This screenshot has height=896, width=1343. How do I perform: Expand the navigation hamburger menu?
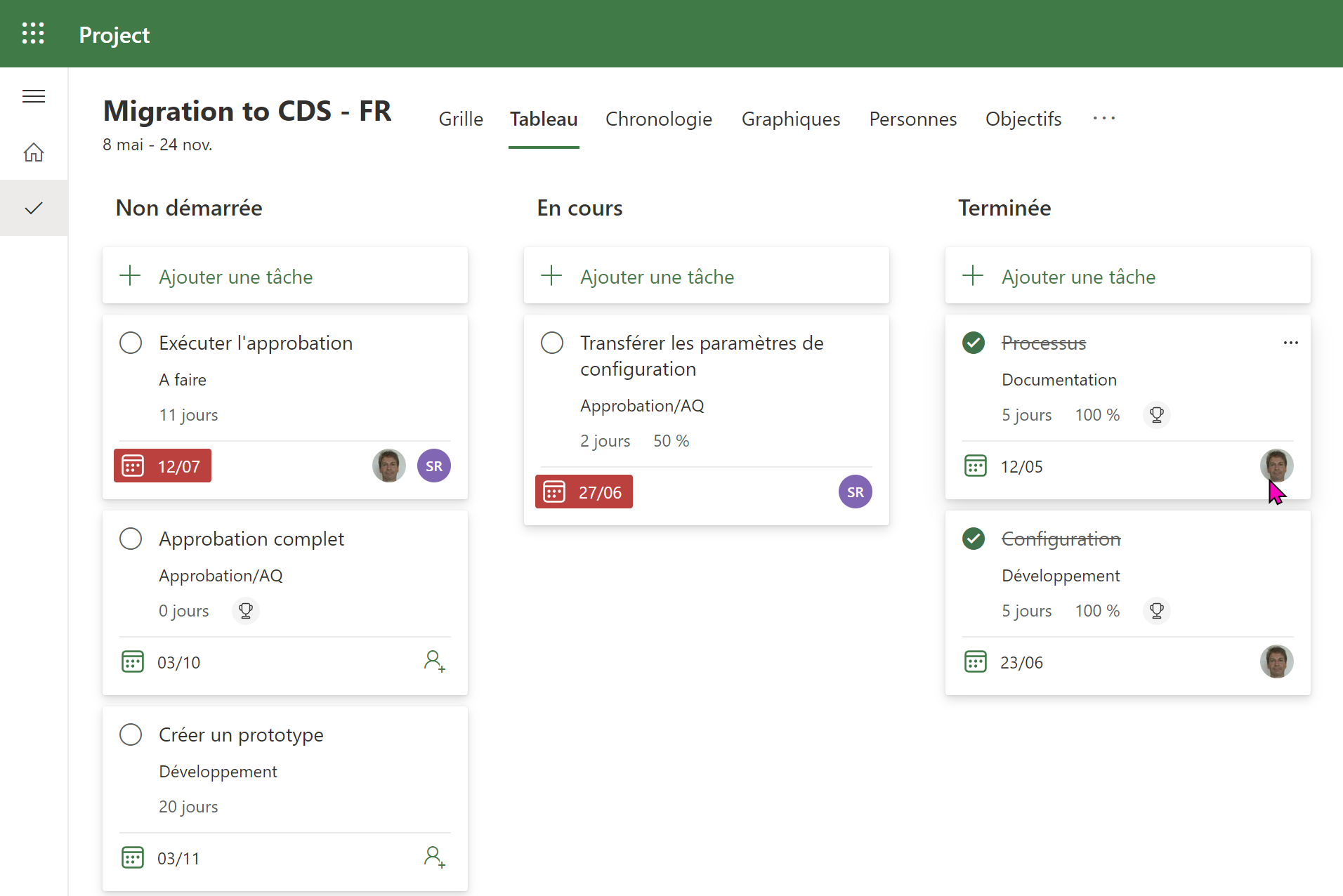(x=33, y=95)
